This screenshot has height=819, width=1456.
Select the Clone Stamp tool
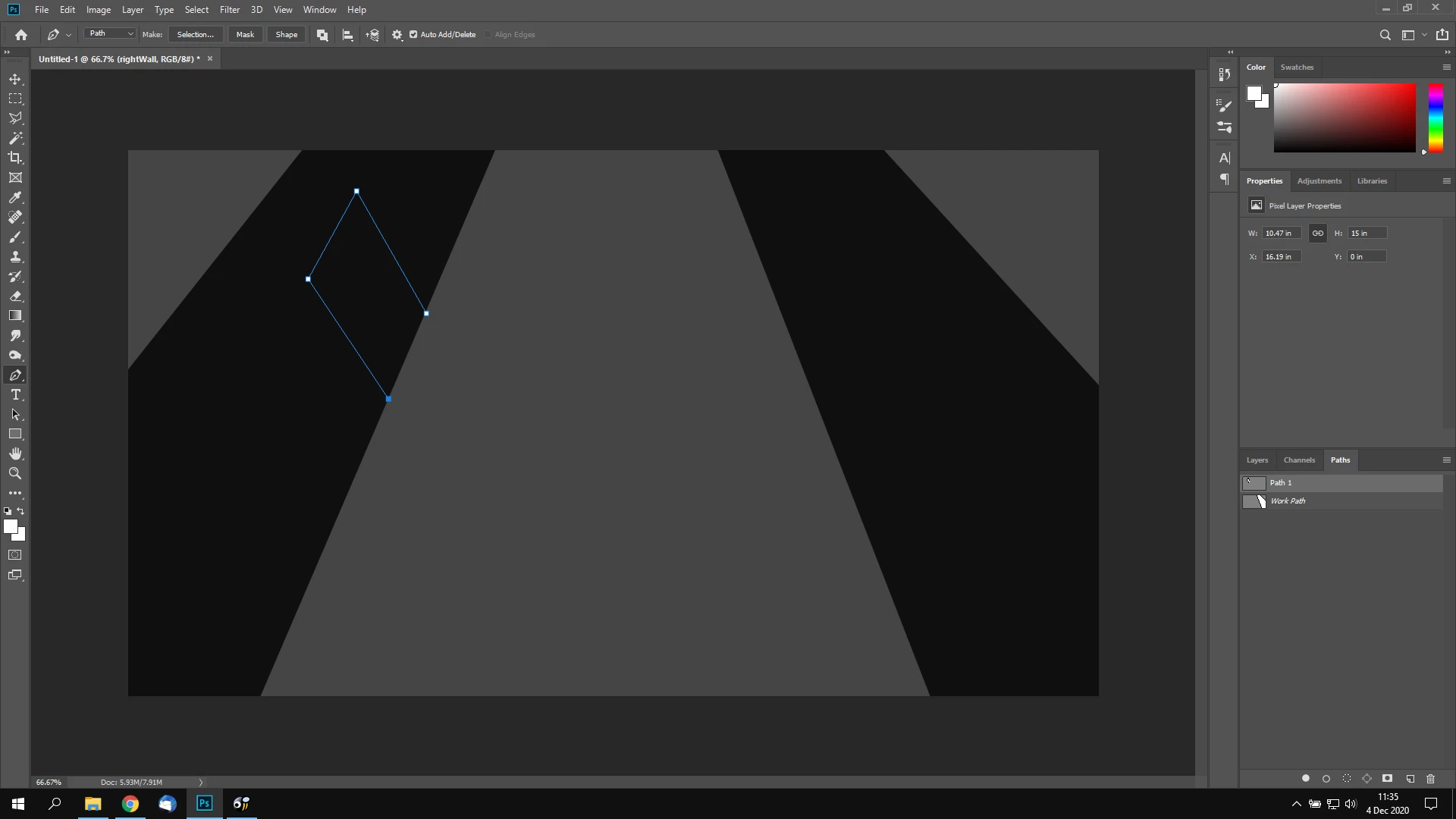point(15,256)
